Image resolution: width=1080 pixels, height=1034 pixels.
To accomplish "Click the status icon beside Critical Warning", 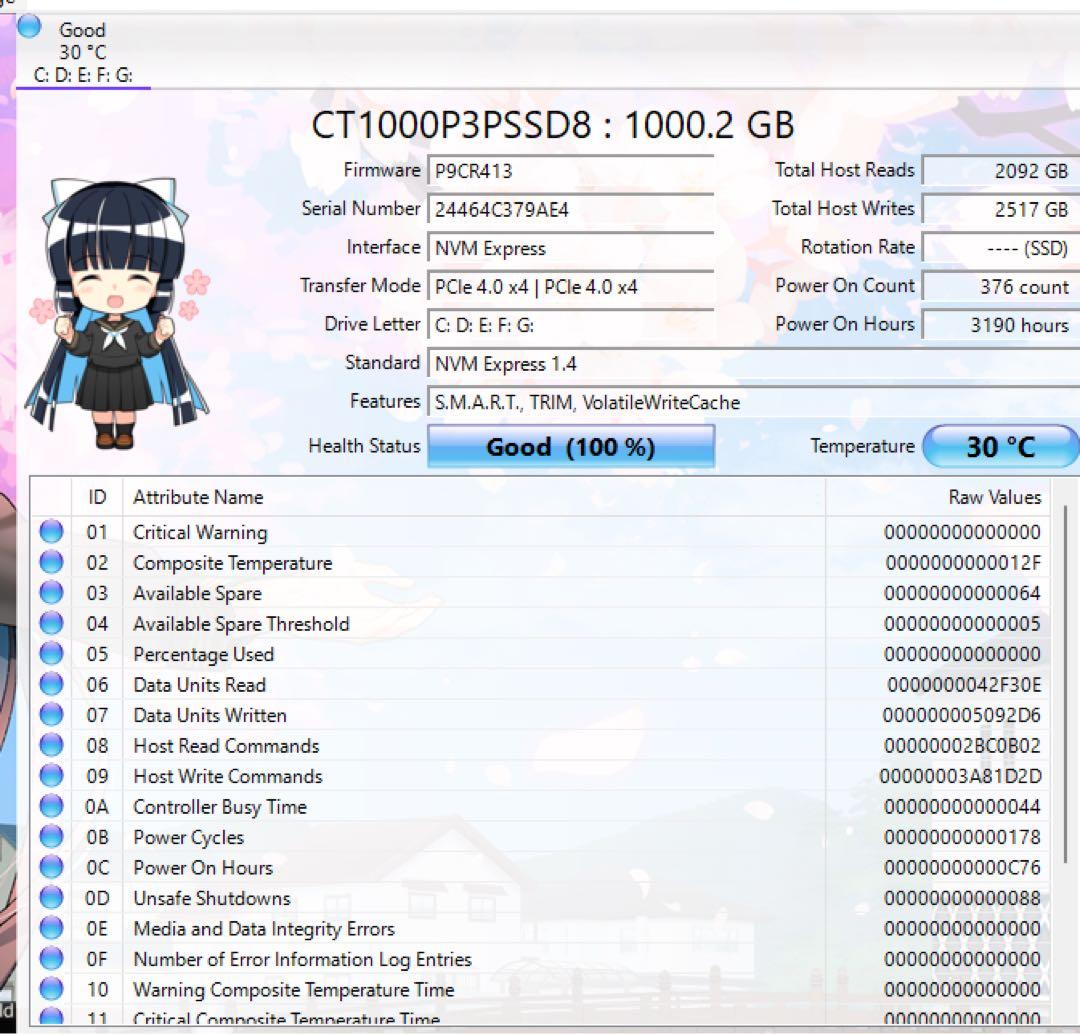I will coord(51,531).
